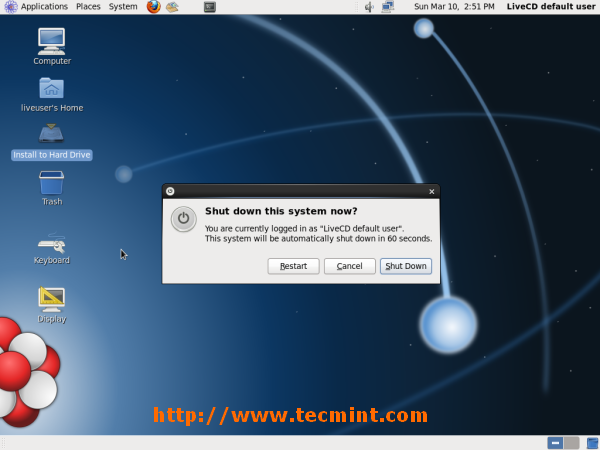The height and width of the screenshot is (450, 600).
Task: Select the liveuser's Home folder icon
Action: (x=52, y=94)
